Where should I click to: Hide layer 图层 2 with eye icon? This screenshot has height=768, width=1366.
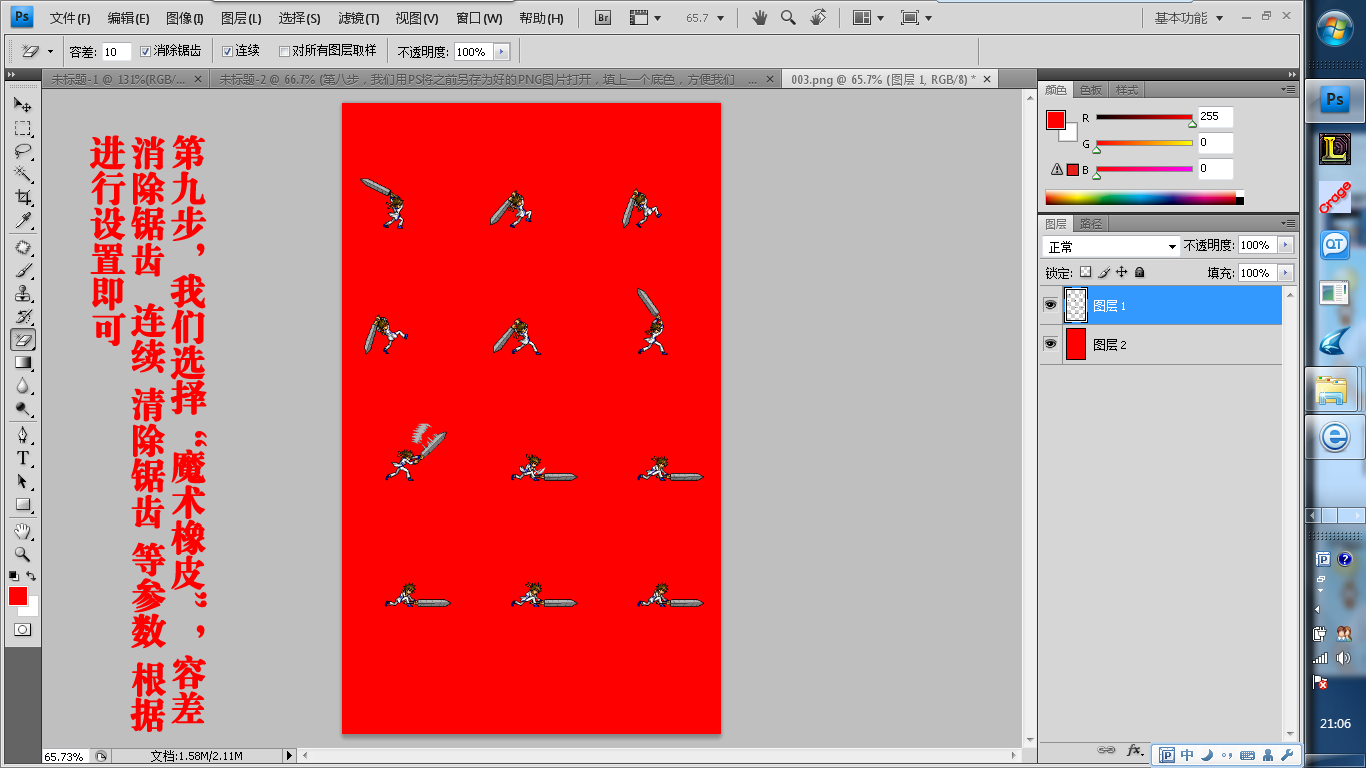[x=1051, y=344]
